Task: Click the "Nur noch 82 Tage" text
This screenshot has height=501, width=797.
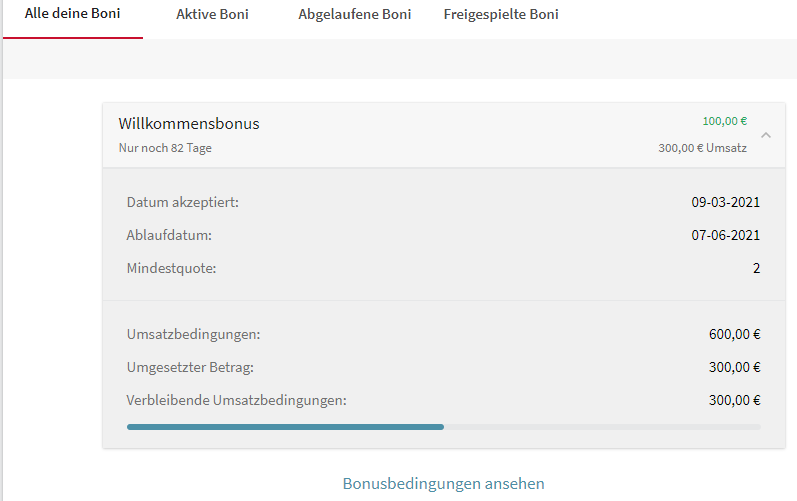Action: tap(165, 148)
